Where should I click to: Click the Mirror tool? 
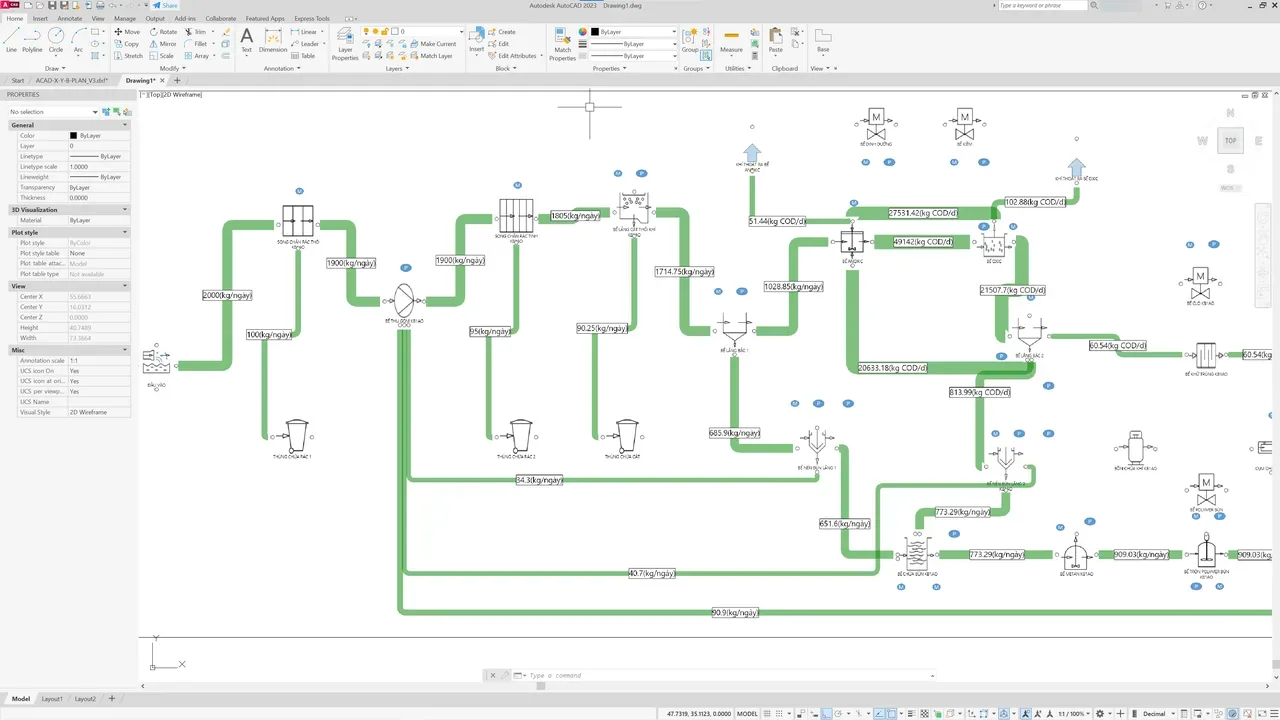pos(163,44)
